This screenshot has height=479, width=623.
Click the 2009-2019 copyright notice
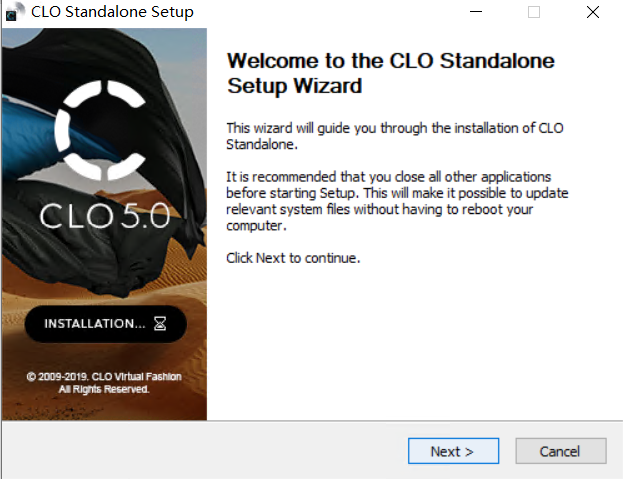pyautogui.click(x=104, y=383)
